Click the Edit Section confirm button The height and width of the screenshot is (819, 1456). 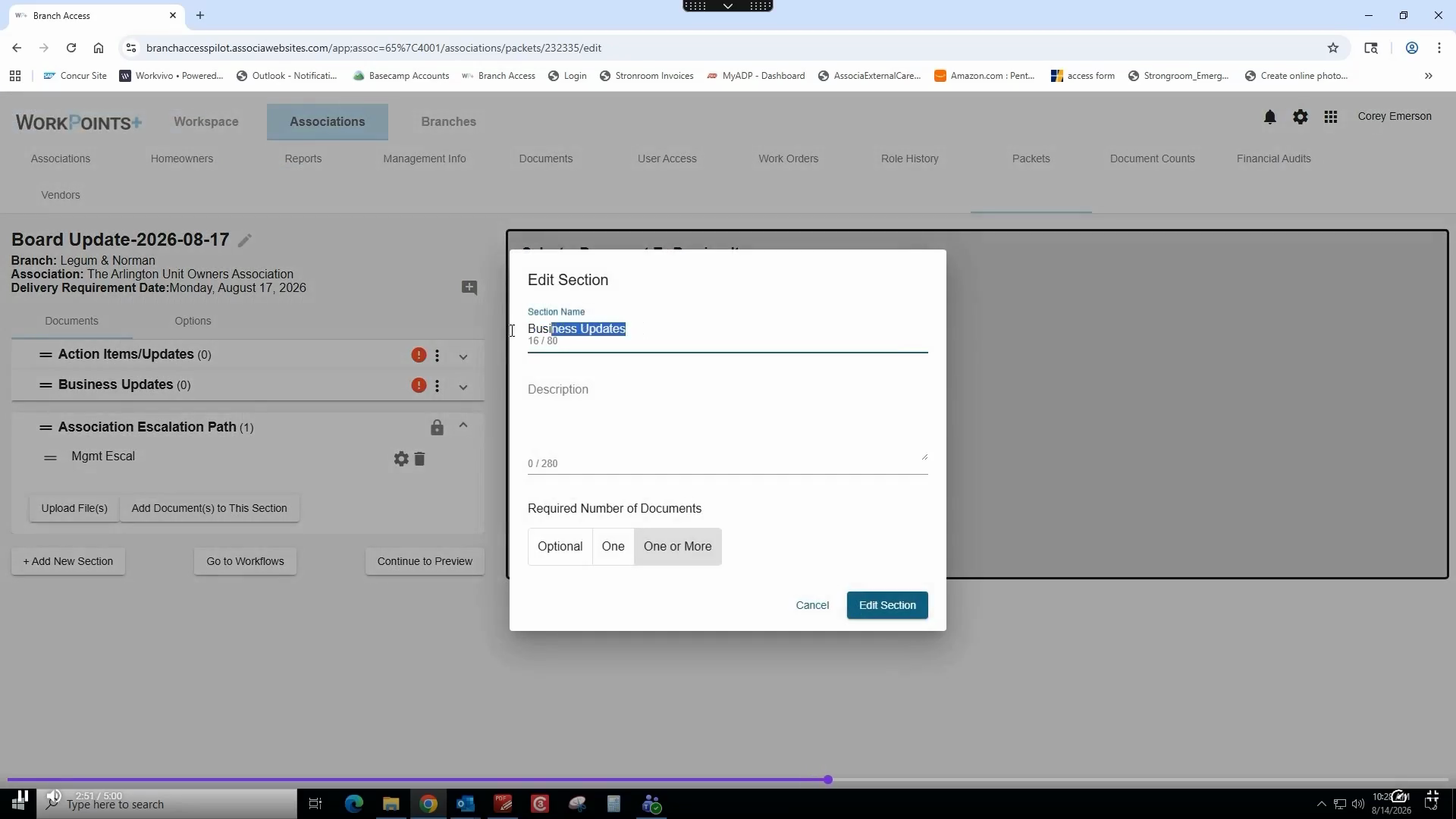coord(886,605)
